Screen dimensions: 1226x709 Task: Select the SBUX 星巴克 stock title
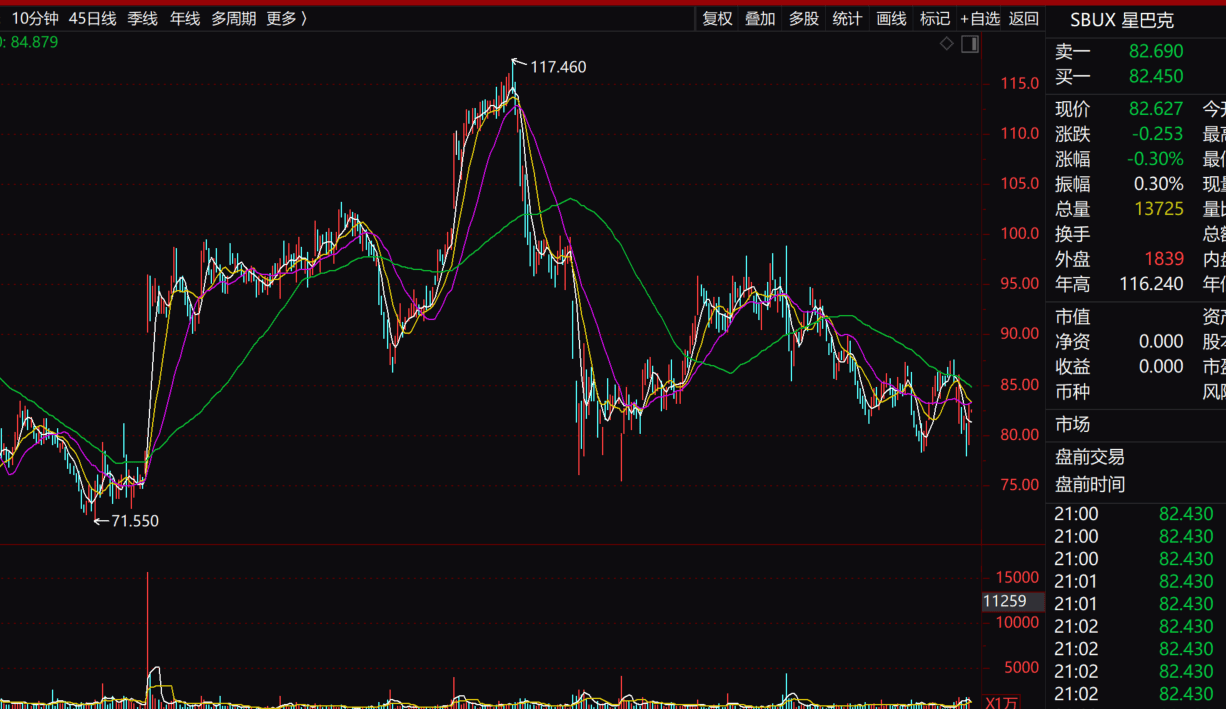click(1122, 20)
